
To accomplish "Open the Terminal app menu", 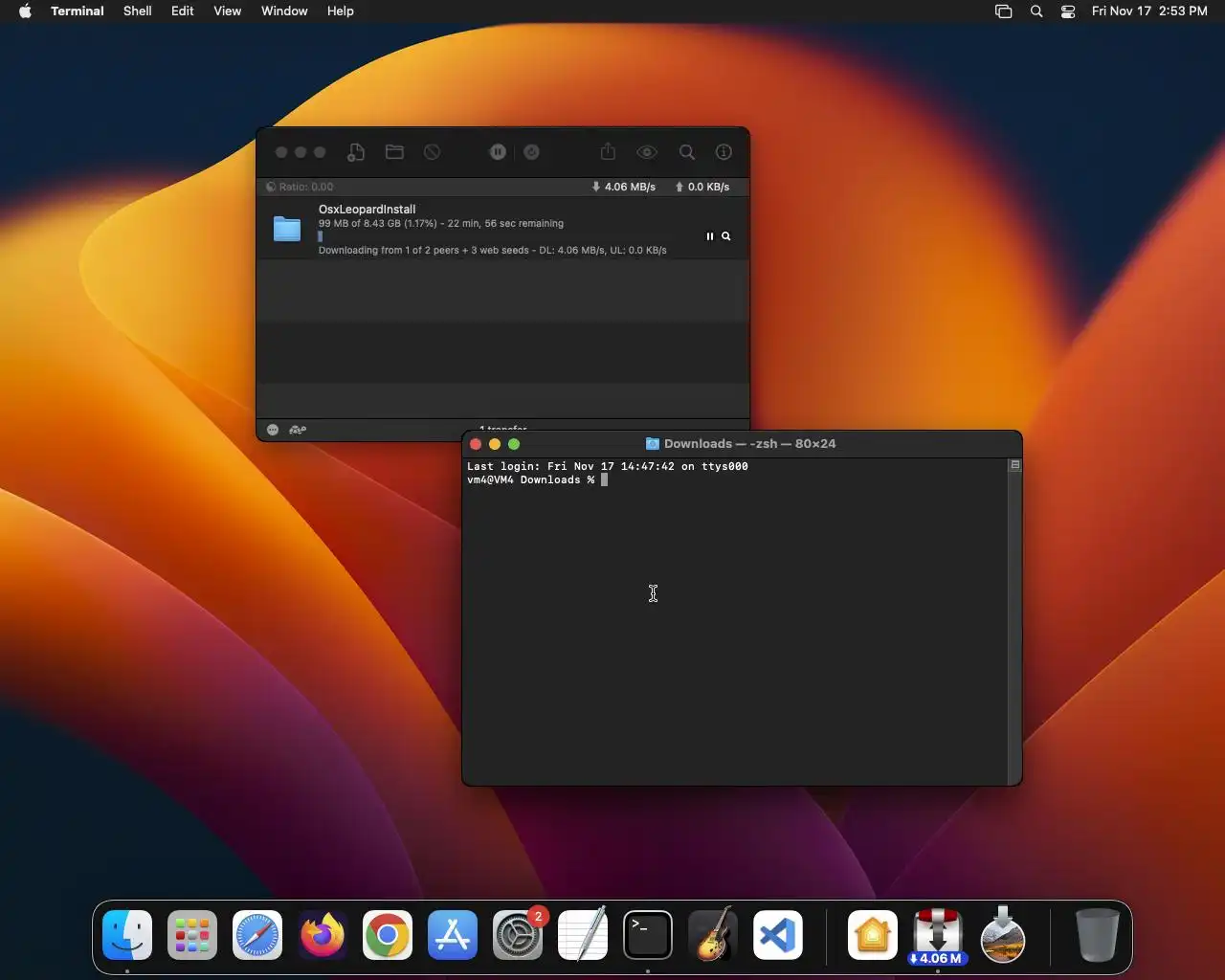I will pyautogui.click(x=78, y=11).
